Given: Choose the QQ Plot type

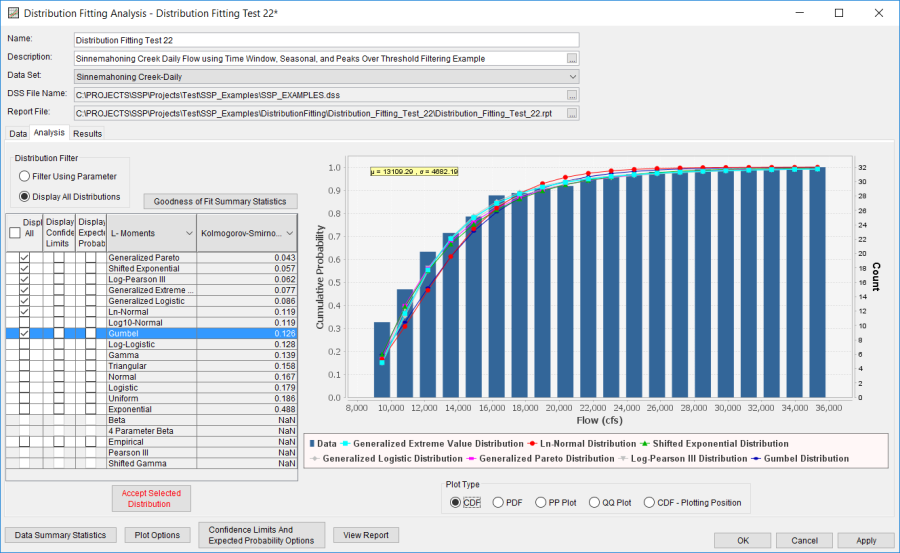Looking at the screenshot, I should point(594,502).
